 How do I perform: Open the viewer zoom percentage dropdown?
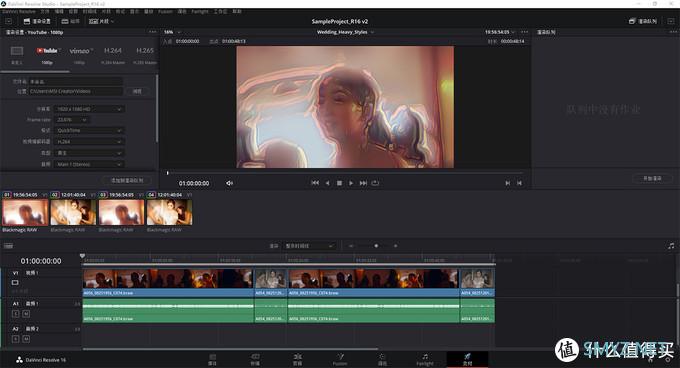tap(172, 32)
